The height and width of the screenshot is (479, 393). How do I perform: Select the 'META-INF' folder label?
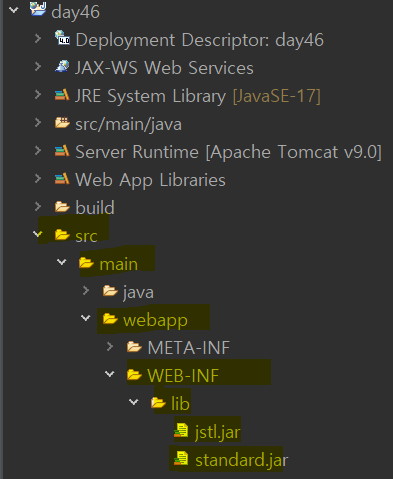[x=189, y=348]
